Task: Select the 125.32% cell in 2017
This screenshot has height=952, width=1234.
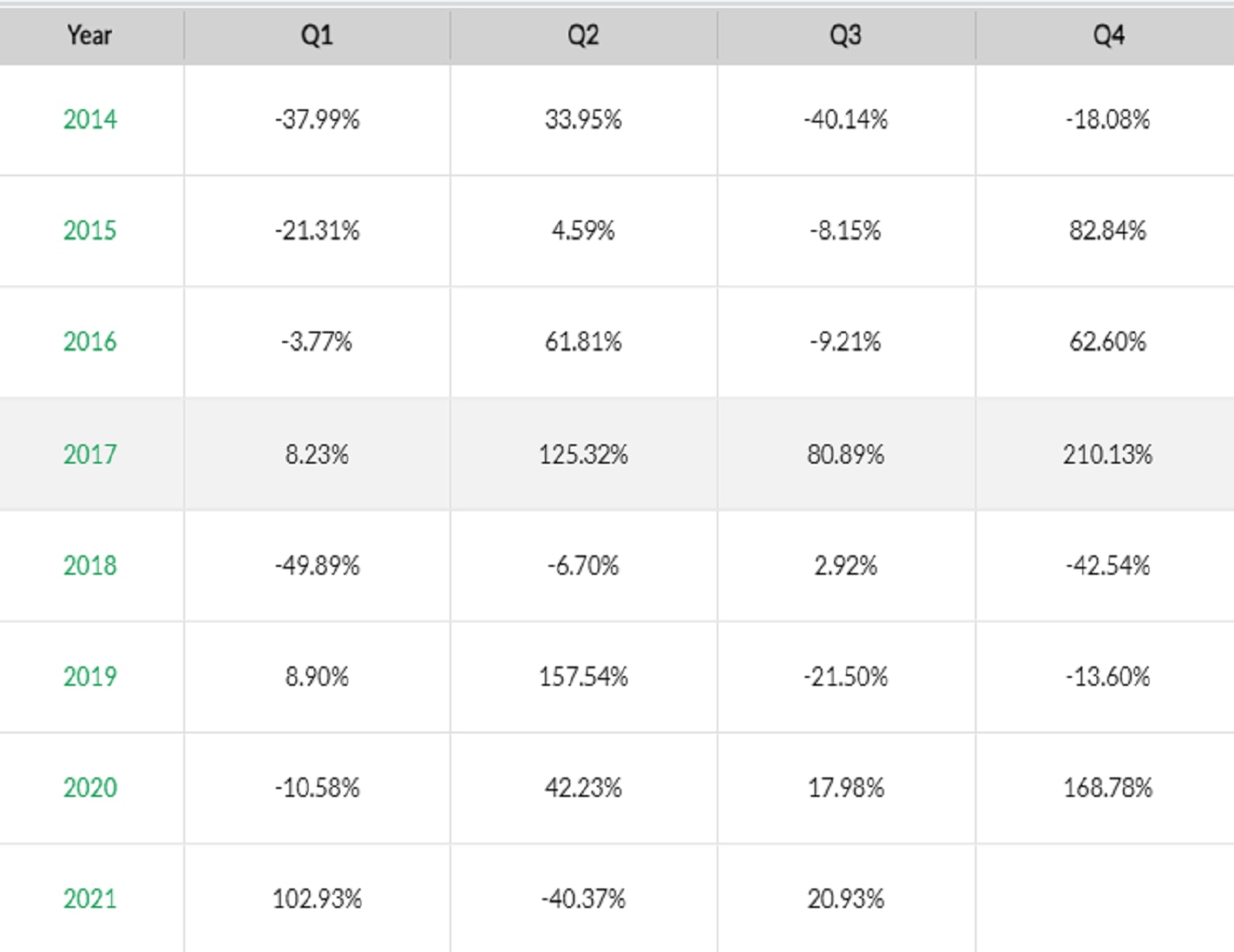Action: click(583, 454)
